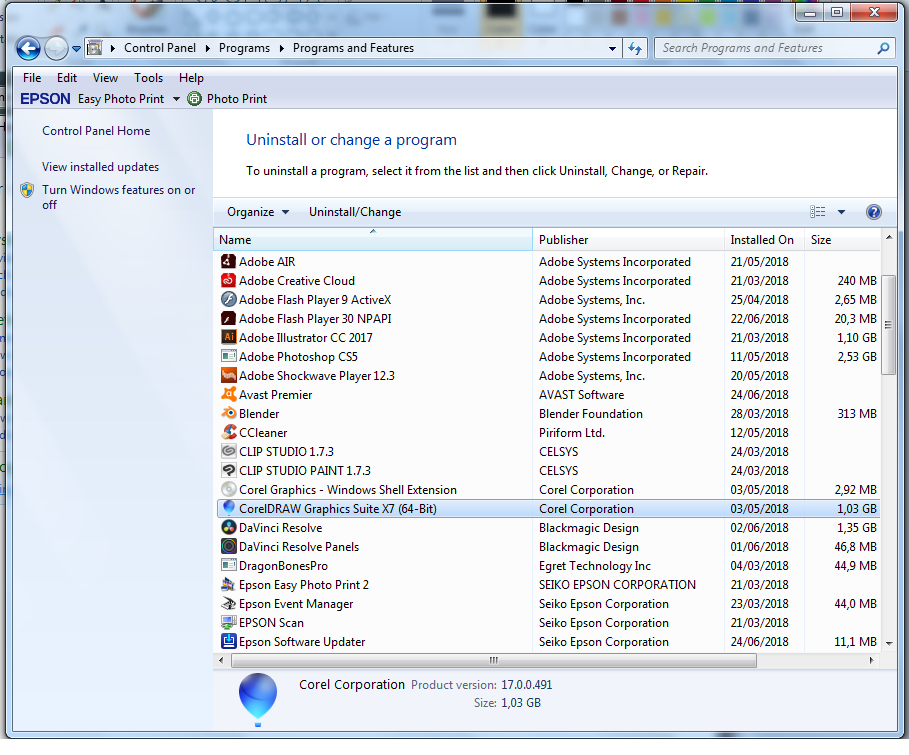Viewport: 909px width, 755px height.
Task: Click the vertical scrollbar thumb
Action: point(889,325)
